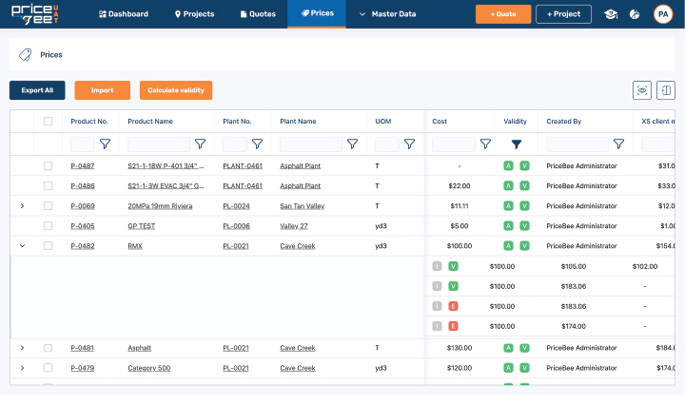The image size is (685, 395).
Task: Click Calculate validity button
Action: pos(176,90)
